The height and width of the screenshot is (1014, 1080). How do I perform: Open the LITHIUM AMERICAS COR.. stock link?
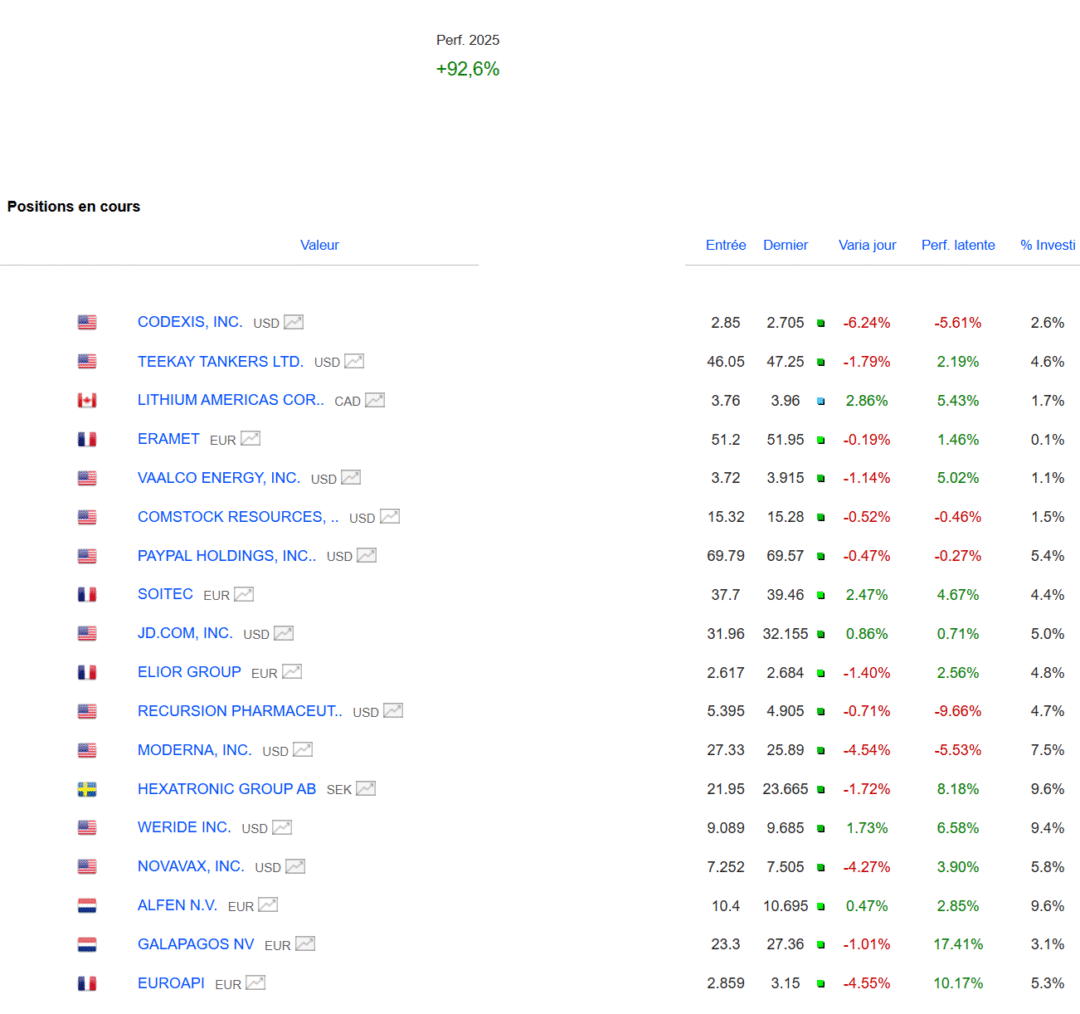pyautogui.click(x=231, y=400)
